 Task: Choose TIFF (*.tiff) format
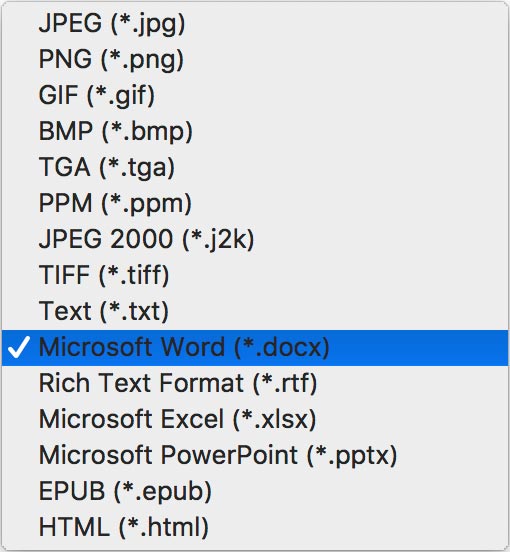255,275
